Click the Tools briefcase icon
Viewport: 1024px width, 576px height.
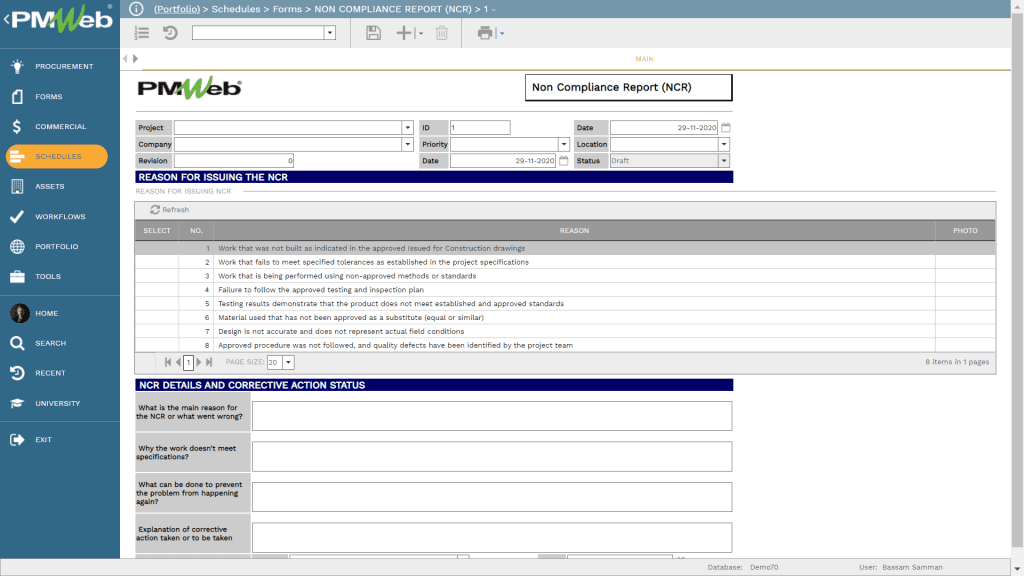18,277
